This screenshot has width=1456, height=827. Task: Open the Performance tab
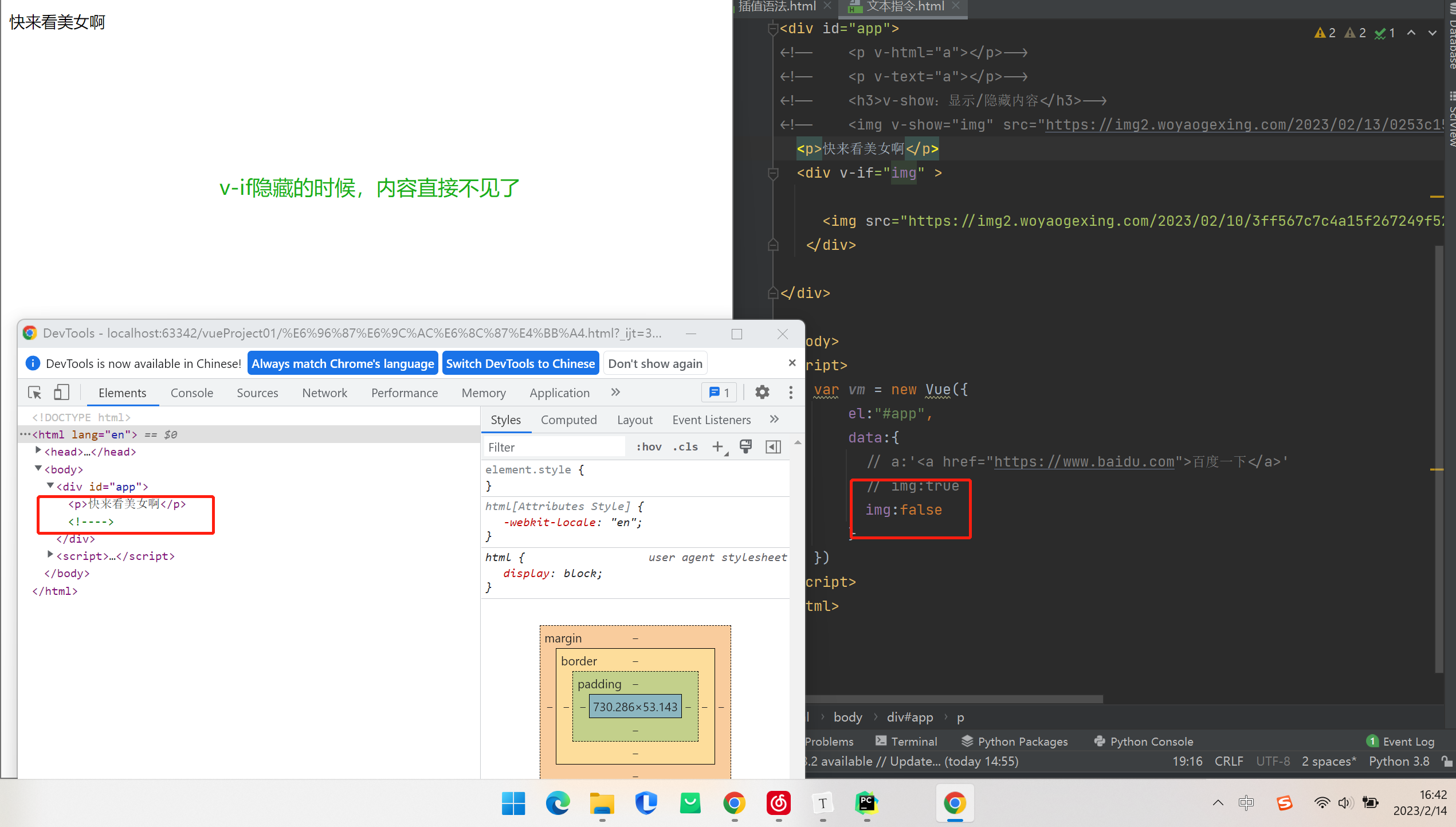(x=405, y=393)
